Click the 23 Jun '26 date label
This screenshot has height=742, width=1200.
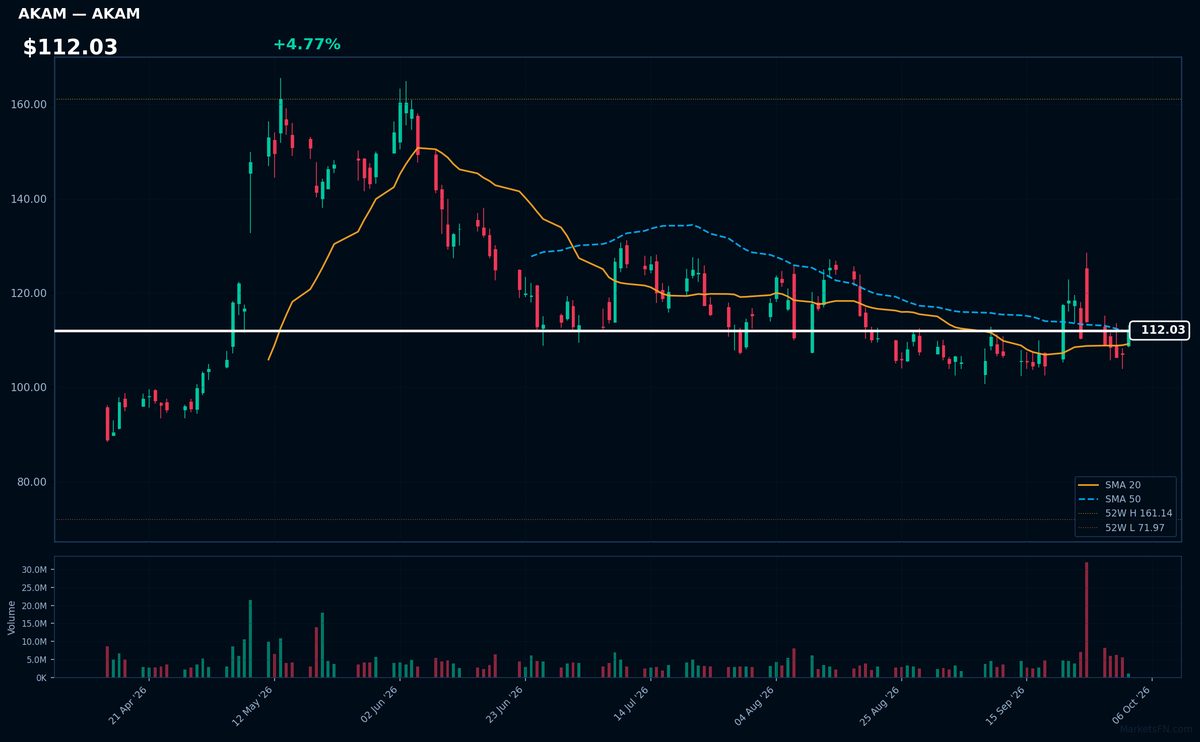pyautogui.click(x=504, y=705)
